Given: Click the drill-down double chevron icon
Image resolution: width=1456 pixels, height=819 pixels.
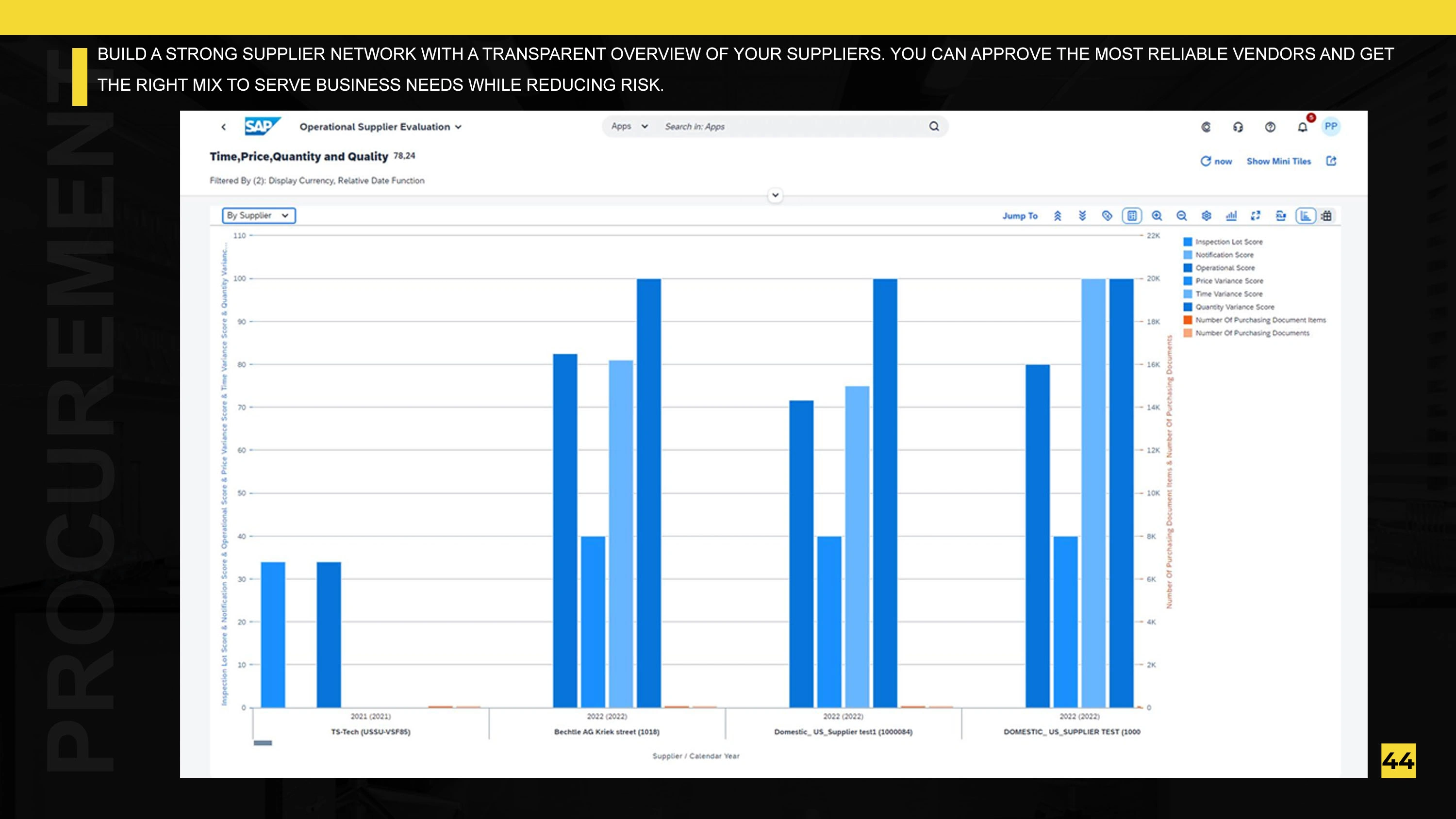Looking at the screenshot, I should [1082, 215].
